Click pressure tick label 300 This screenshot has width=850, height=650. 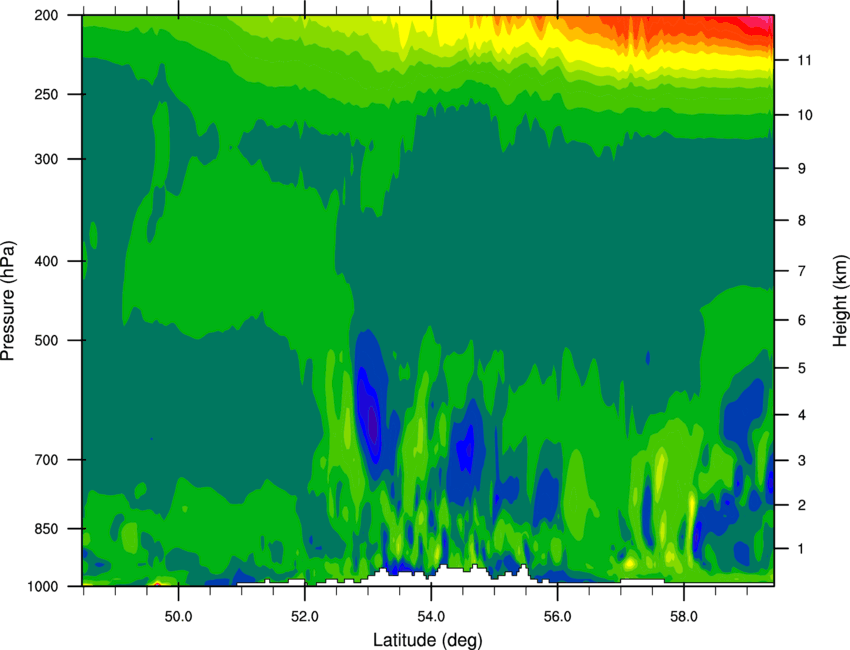47,159
